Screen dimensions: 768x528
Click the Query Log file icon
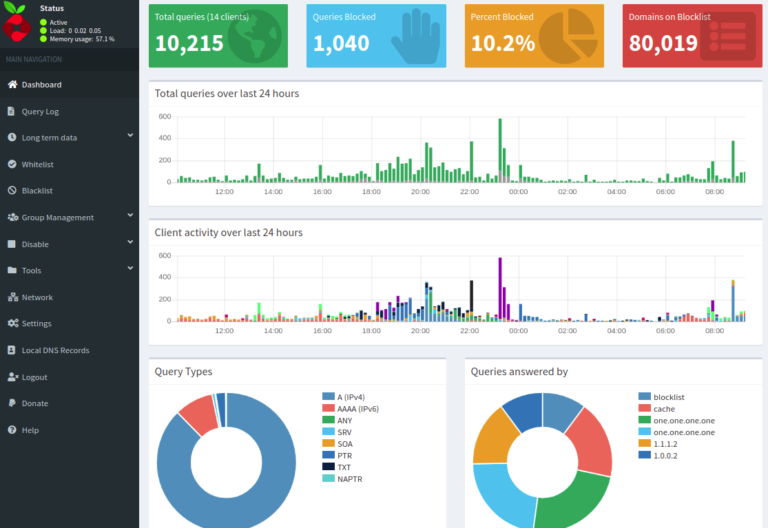[x=12, y=111]
